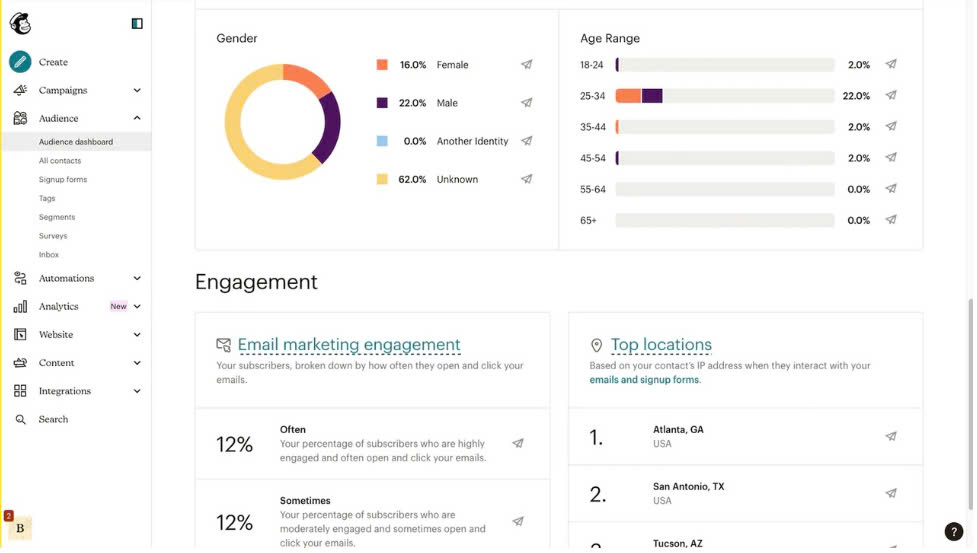Open All contacts in sidebar

click(x=60, y=161)
